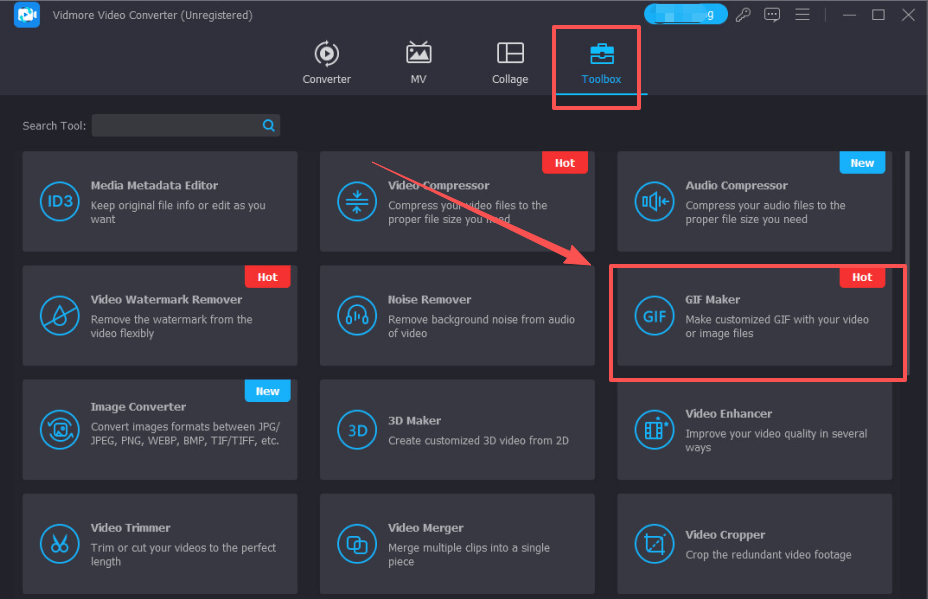Click the GIF Maker circular icon
928x599 pixels.
pyautogui.click(x=654, y=316)
